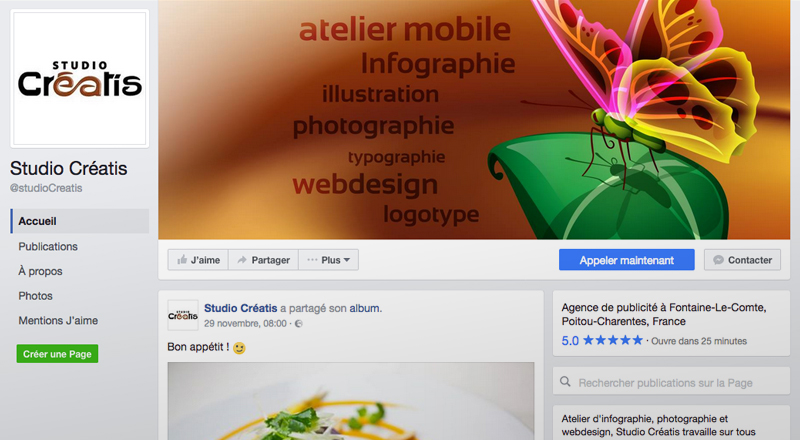Viewport: 800px width, 440px height.
Task: Click the share arrow icon on Partager
Action: point(242,260)
